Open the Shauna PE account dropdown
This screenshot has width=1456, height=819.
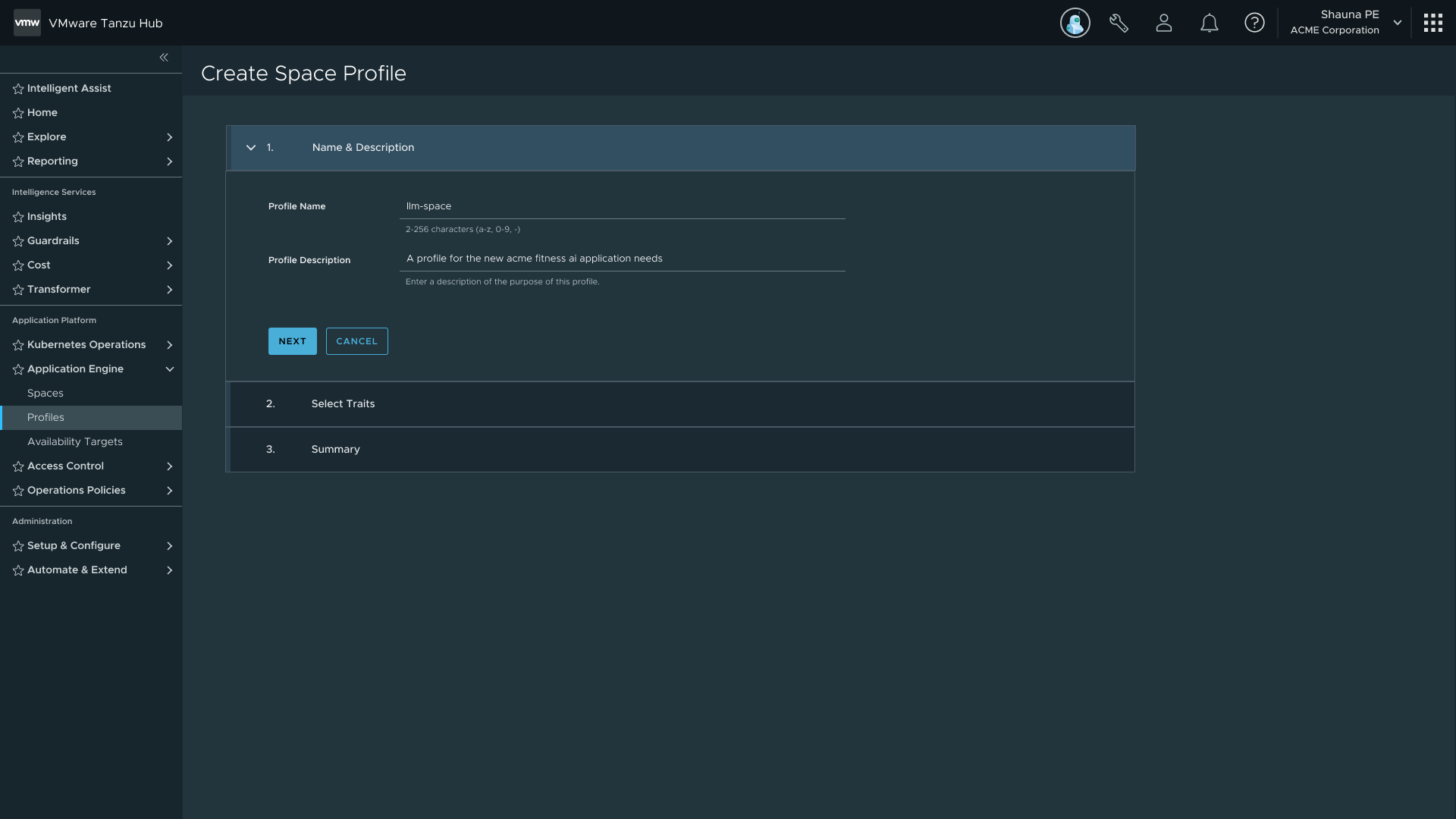point(1397,23)
